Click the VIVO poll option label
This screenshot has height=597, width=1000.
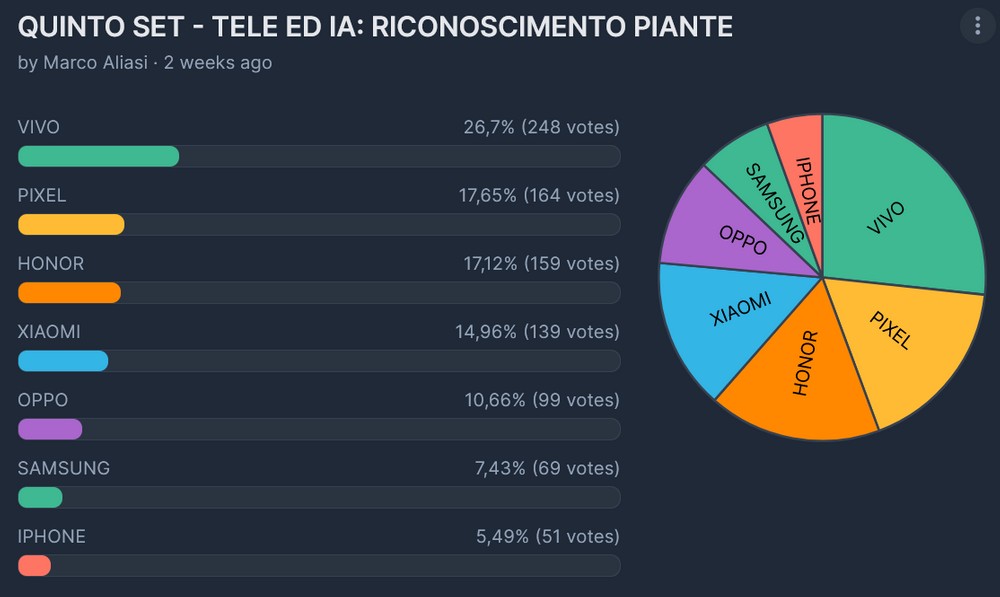39,127
